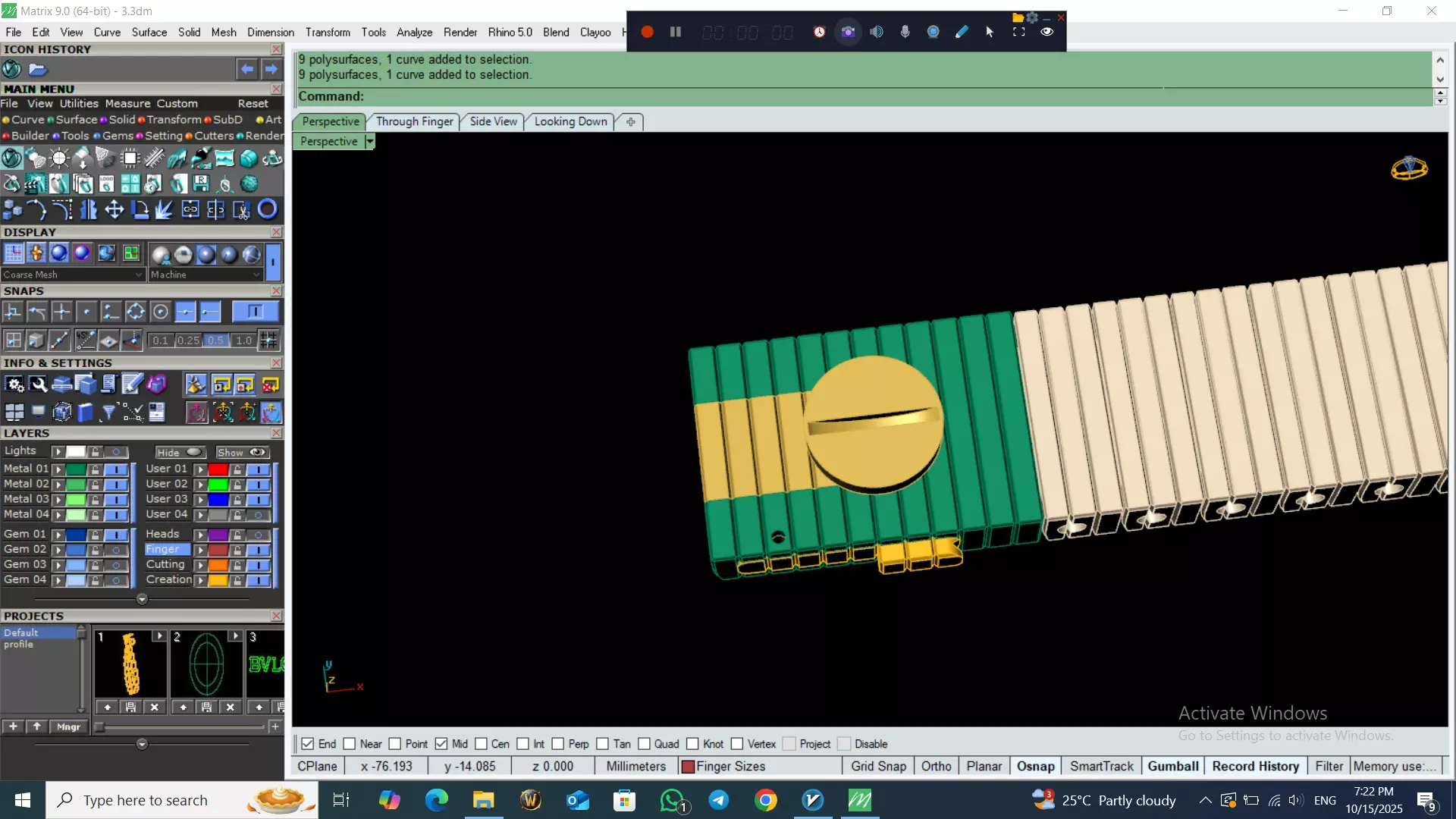
Task: Expand the Perspective viewport title dropdown arrow
Action: coord(369,142)
